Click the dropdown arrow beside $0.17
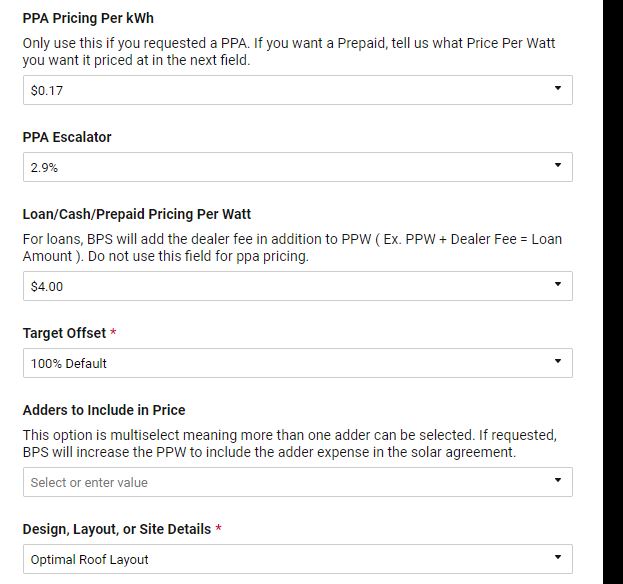Image resolution: width=623 pixels, height=584 pixels. [557, 89]
